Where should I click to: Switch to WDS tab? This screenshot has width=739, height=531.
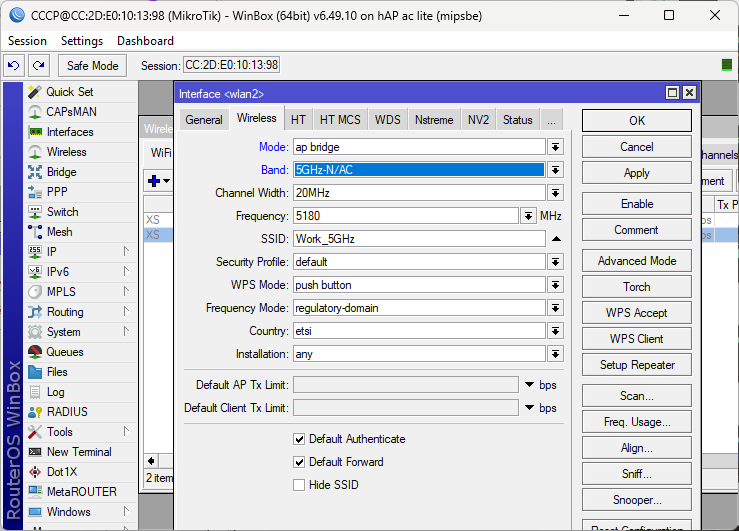387,120
